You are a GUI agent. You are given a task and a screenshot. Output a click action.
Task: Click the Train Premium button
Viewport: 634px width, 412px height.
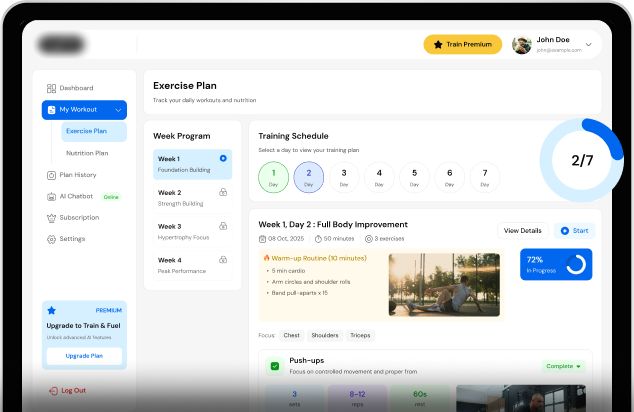pyautogui.click(x=462, y=44)
